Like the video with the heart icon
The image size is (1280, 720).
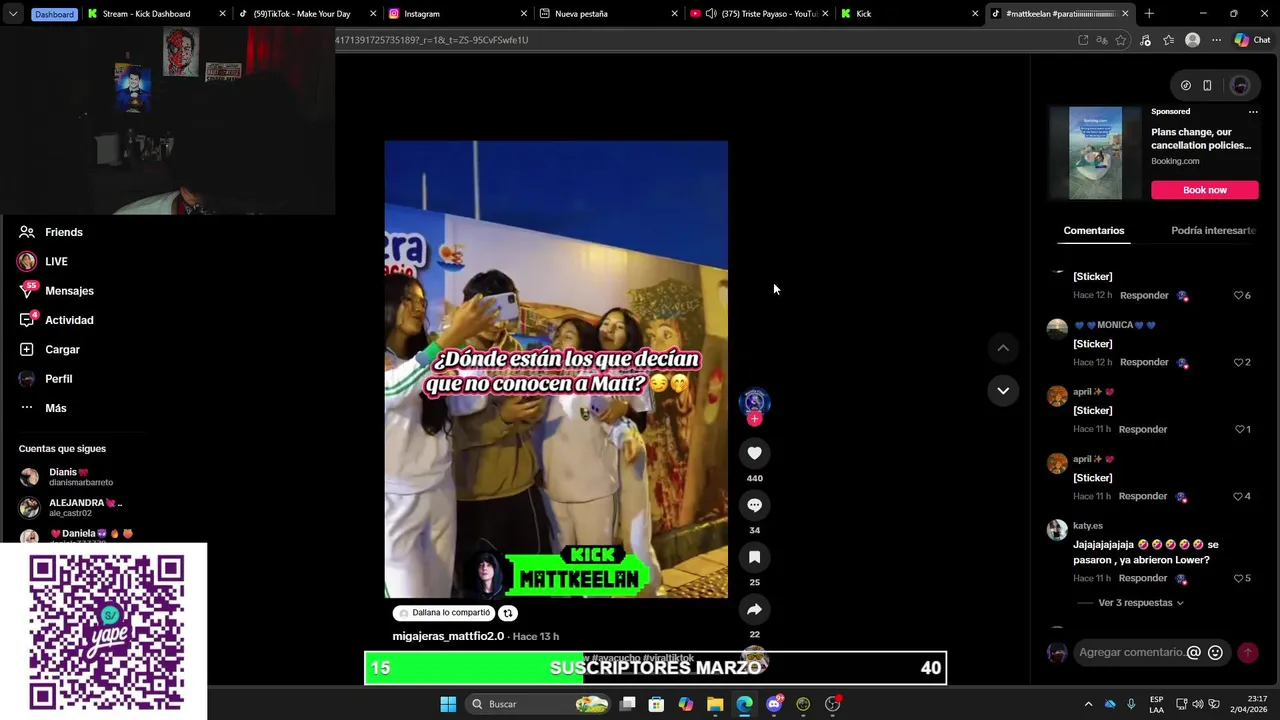[754, 453]
